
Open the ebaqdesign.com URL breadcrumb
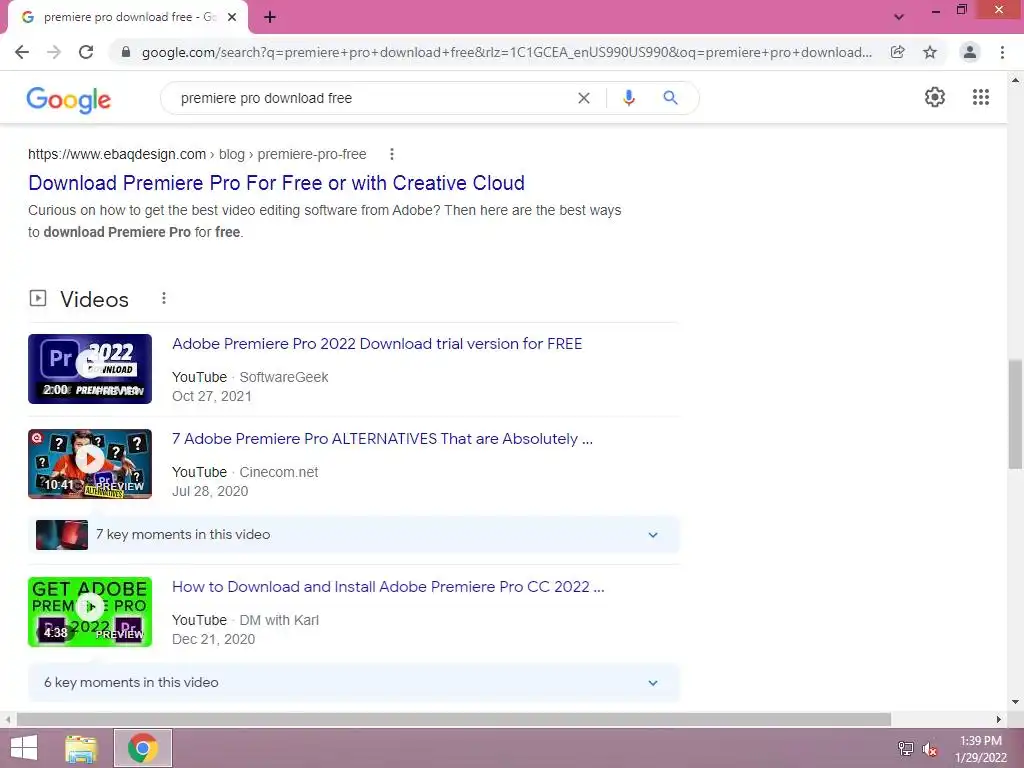[x=197, y=154]
